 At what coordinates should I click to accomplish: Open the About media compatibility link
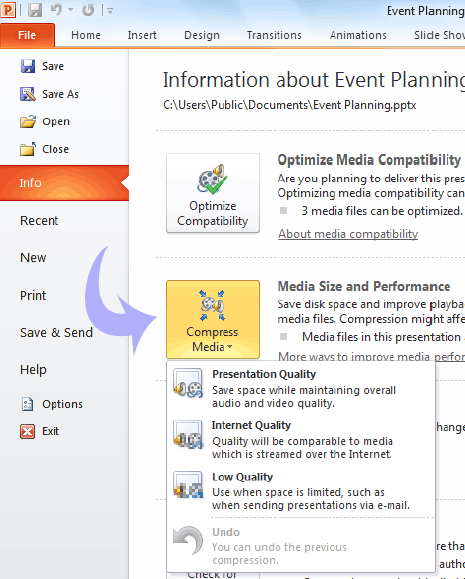(x=348, y=234)
